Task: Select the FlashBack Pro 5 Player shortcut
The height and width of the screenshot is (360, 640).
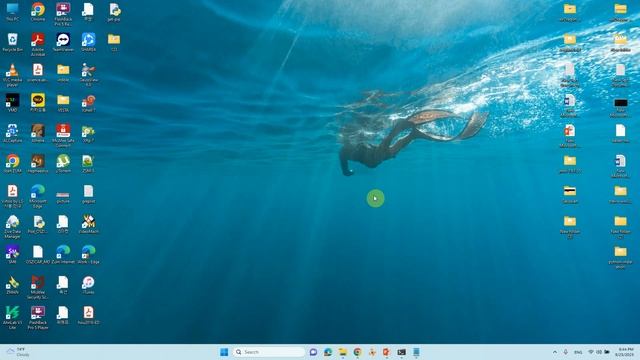Action: tap(38, 318)
